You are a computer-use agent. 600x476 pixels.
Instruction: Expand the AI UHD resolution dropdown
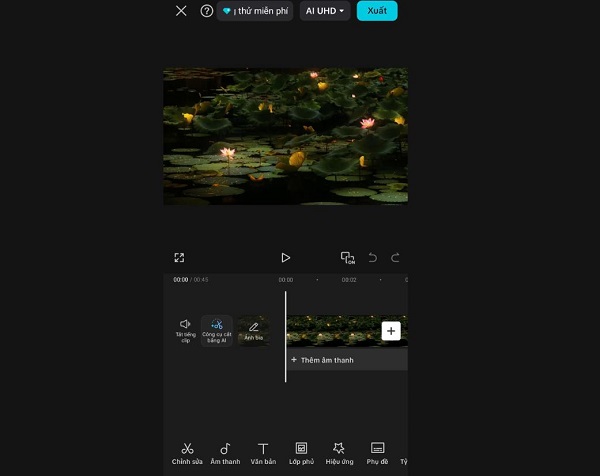(325, 11)
